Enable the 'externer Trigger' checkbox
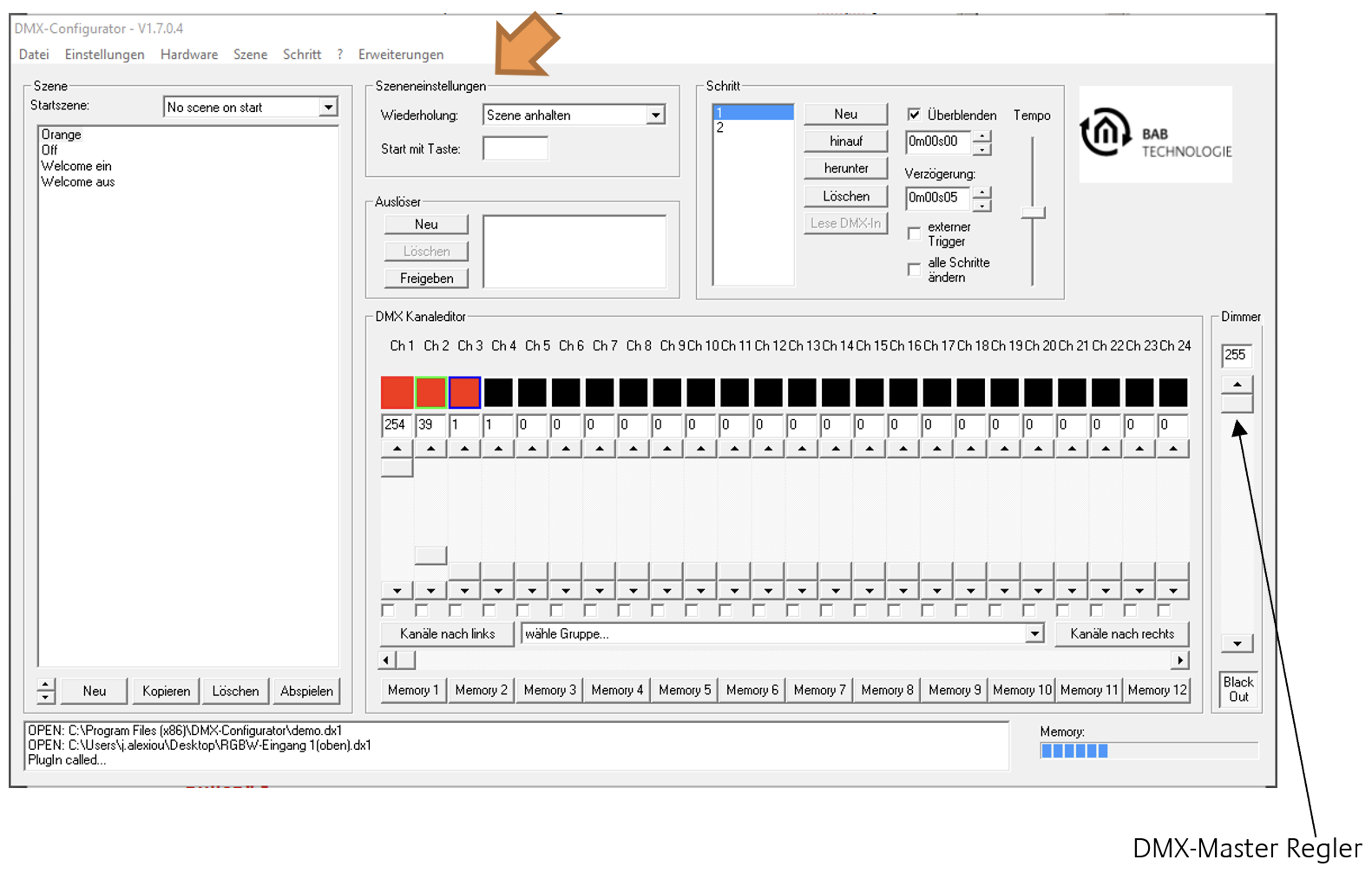The width and height of the screenshot is (1372, 873). (914, 233)
